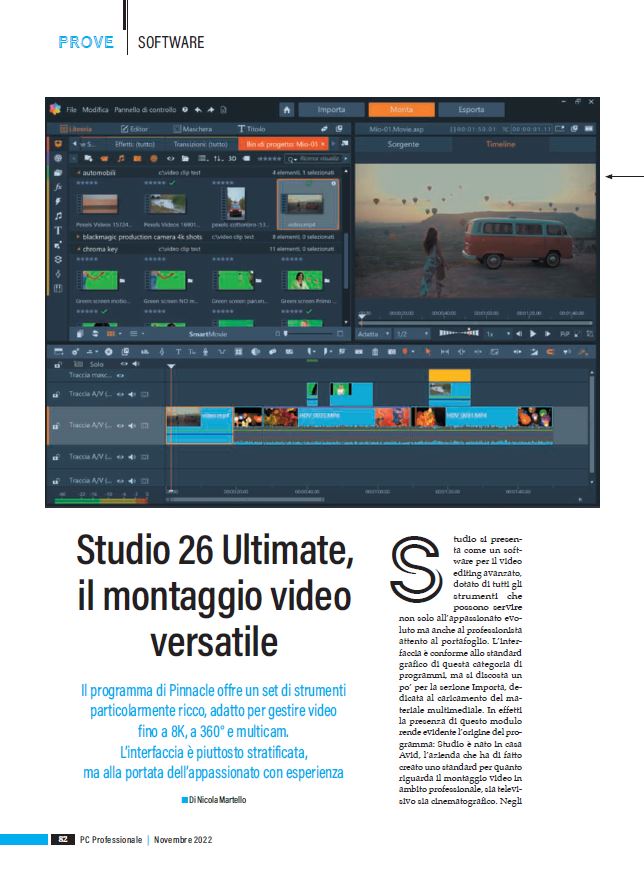Click the T title tool in timeline toolbar
644x873 pixels.
178,352
